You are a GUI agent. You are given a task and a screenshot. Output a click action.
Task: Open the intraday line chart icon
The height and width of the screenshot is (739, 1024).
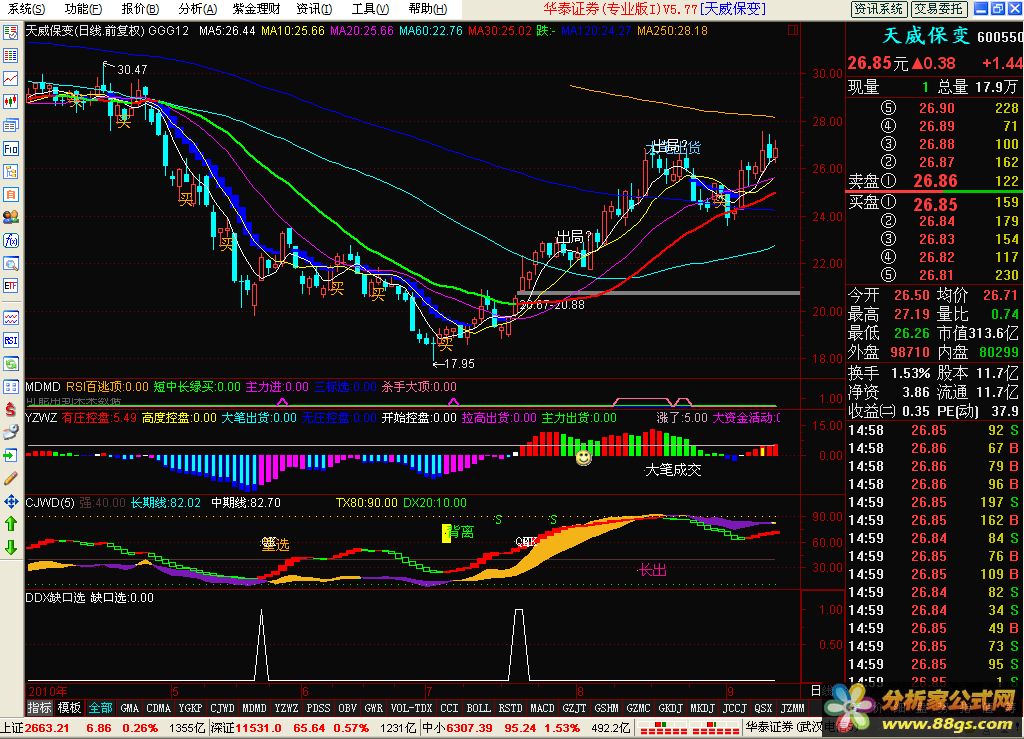coord(10,78)
